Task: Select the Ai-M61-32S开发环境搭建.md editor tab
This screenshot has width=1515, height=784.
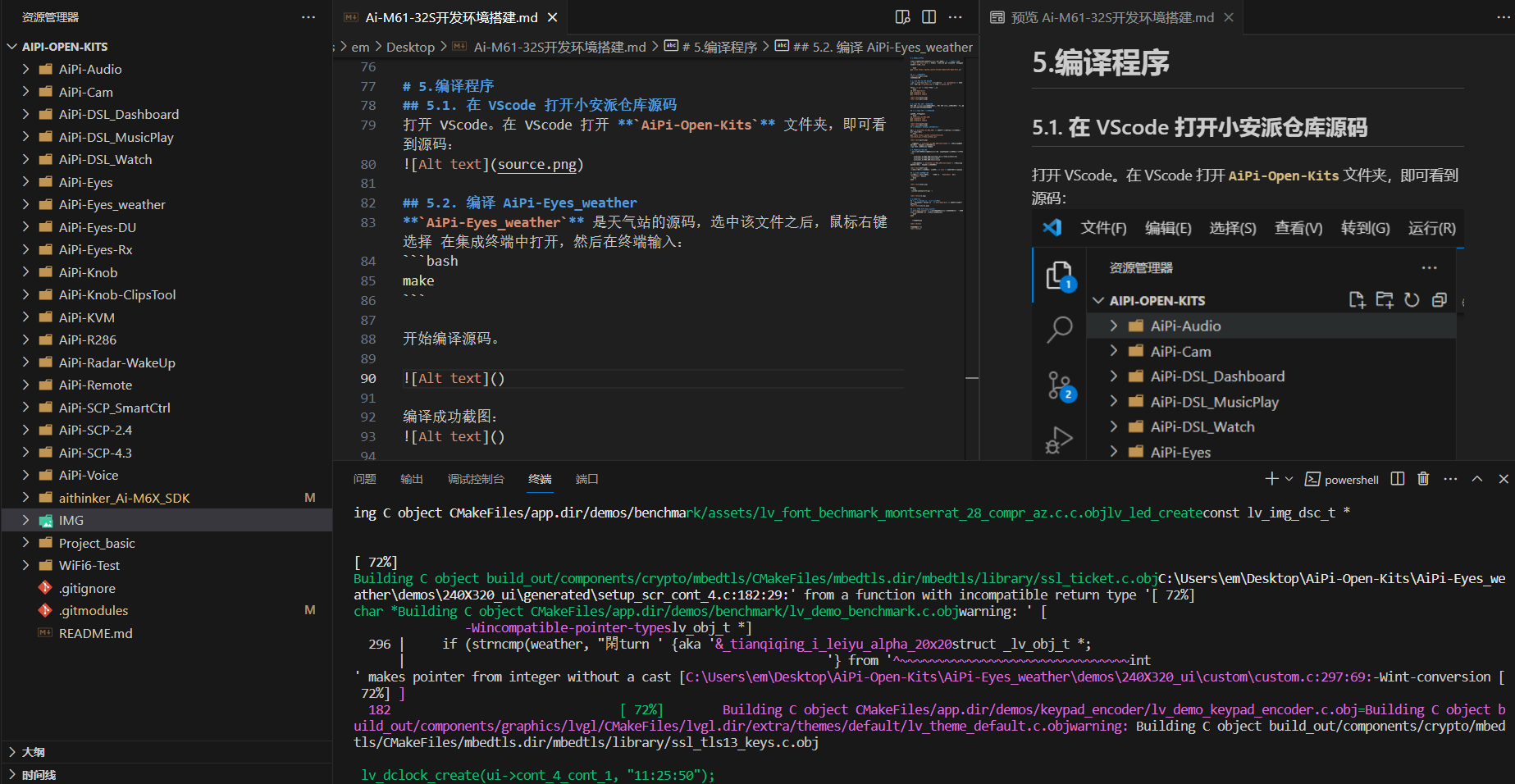Action: point(451,17)
